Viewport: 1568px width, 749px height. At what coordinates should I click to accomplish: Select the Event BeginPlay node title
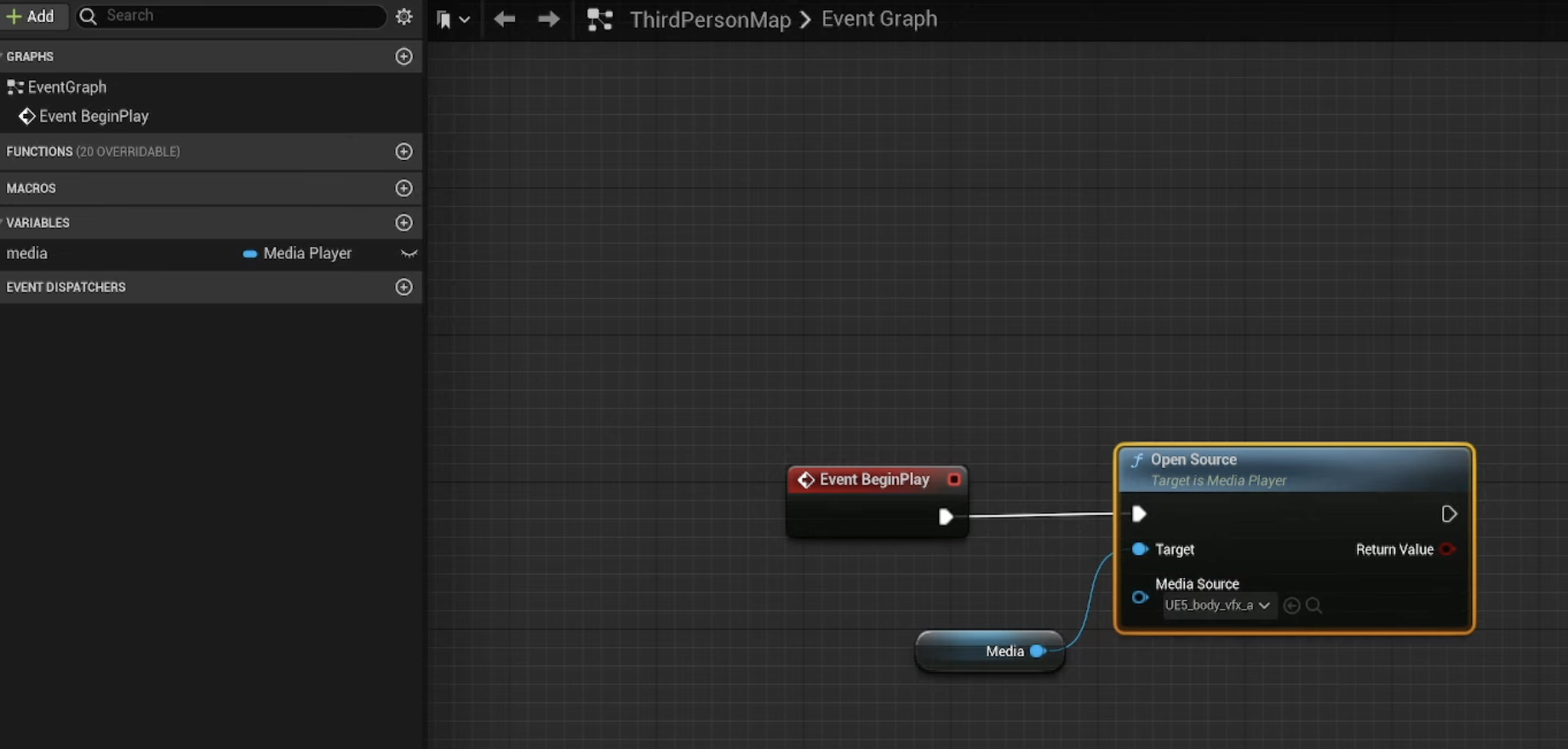tap(874, 480)
